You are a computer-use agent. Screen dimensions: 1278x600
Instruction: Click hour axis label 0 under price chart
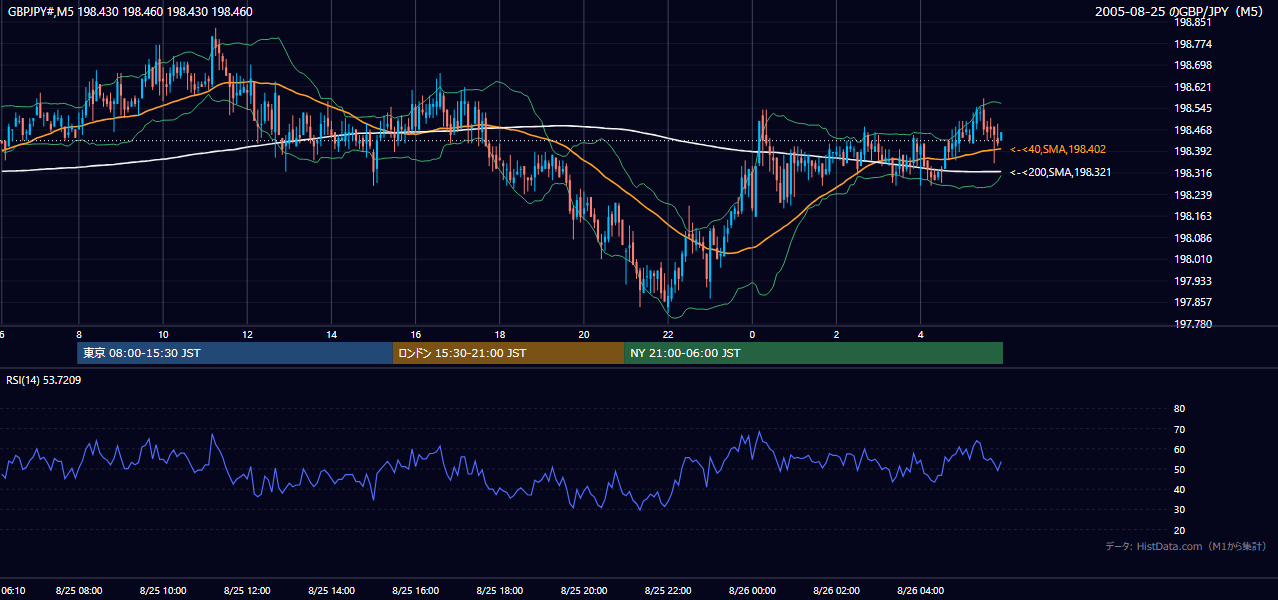click(x=752, y=335)
